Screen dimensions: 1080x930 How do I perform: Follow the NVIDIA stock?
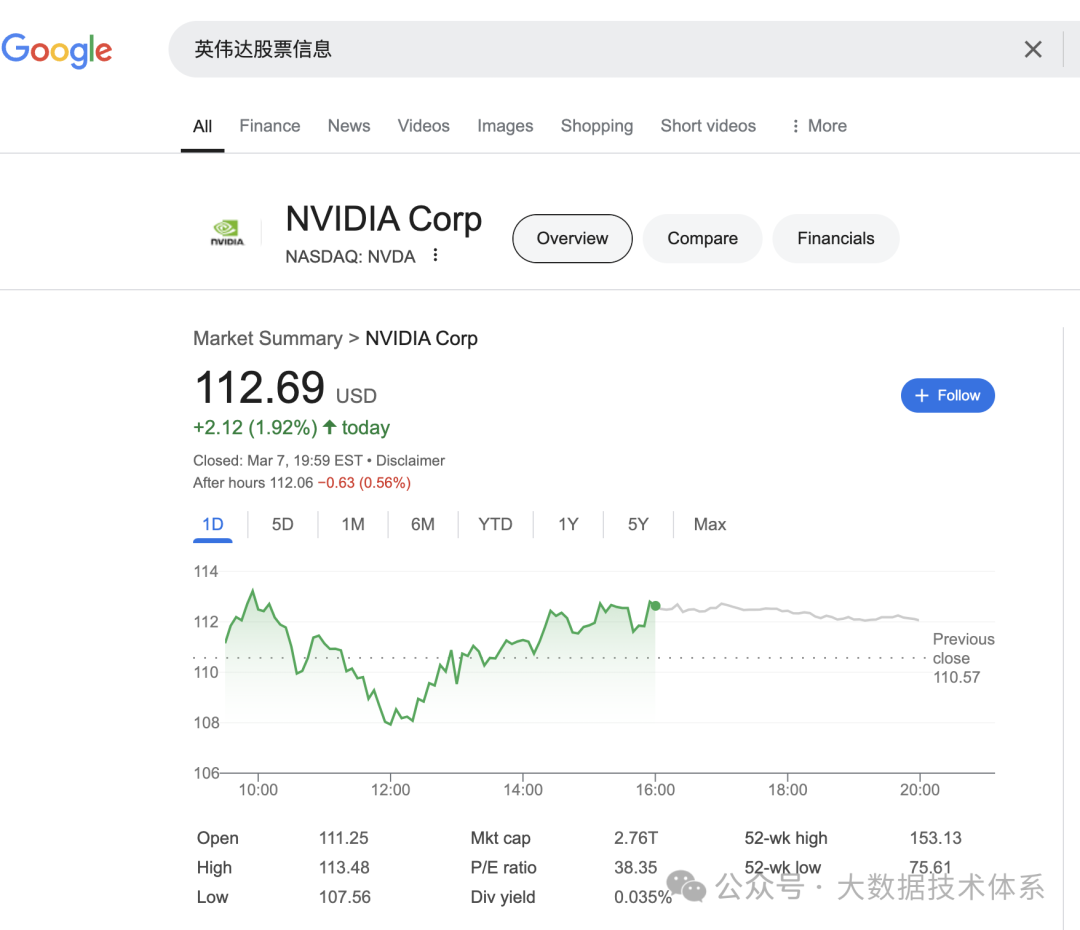tap(947, 395)
